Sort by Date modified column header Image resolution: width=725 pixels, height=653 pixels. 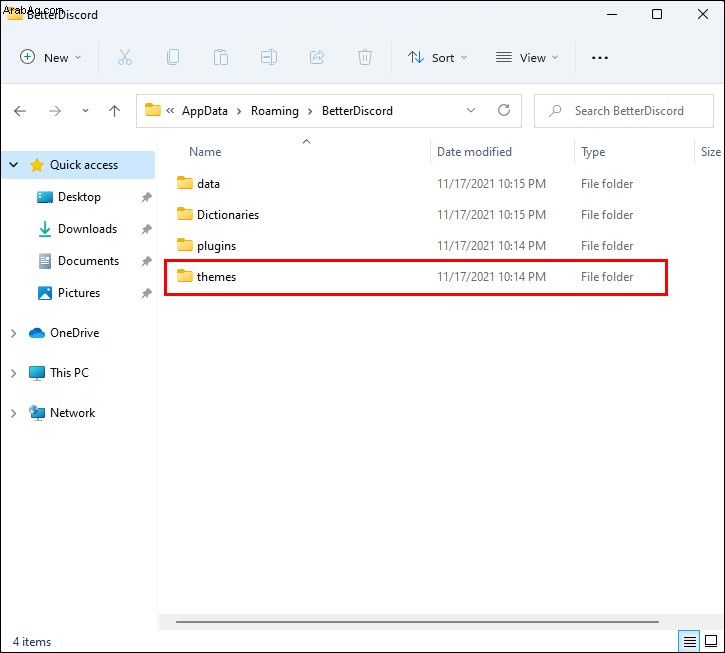click(474, 152)
